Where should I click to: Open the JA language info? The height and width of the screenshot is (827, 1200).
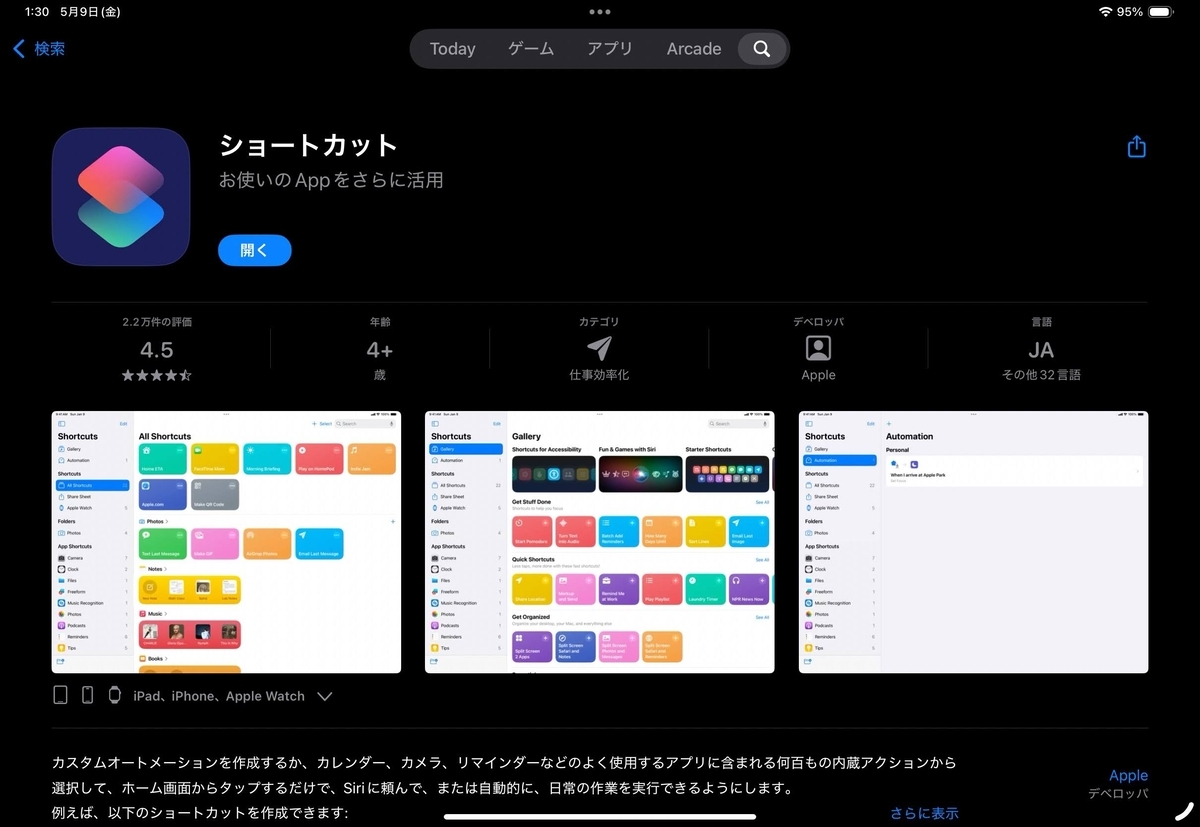pos(1041,350)
